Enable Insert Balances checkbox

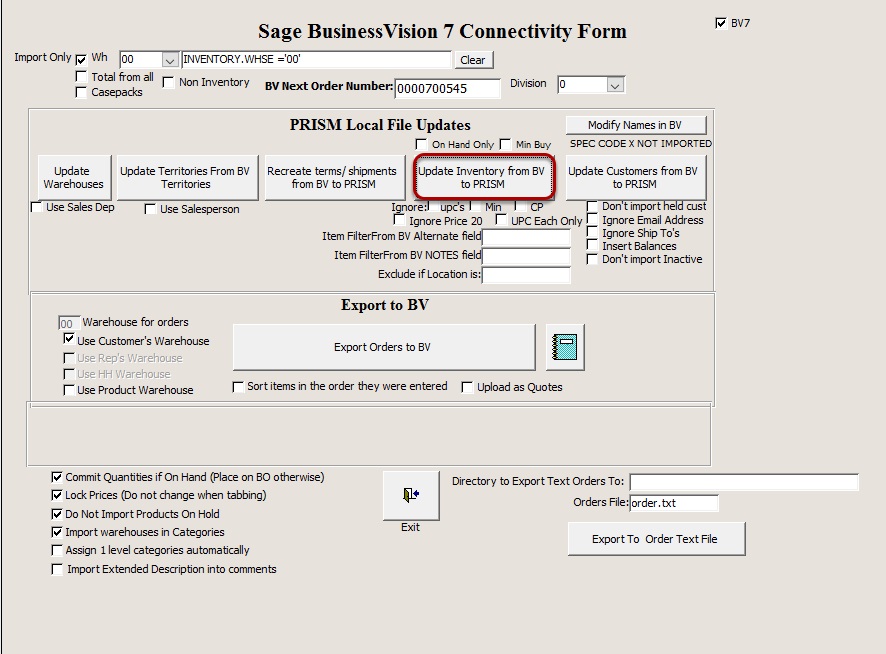click(x=592, y=245)
